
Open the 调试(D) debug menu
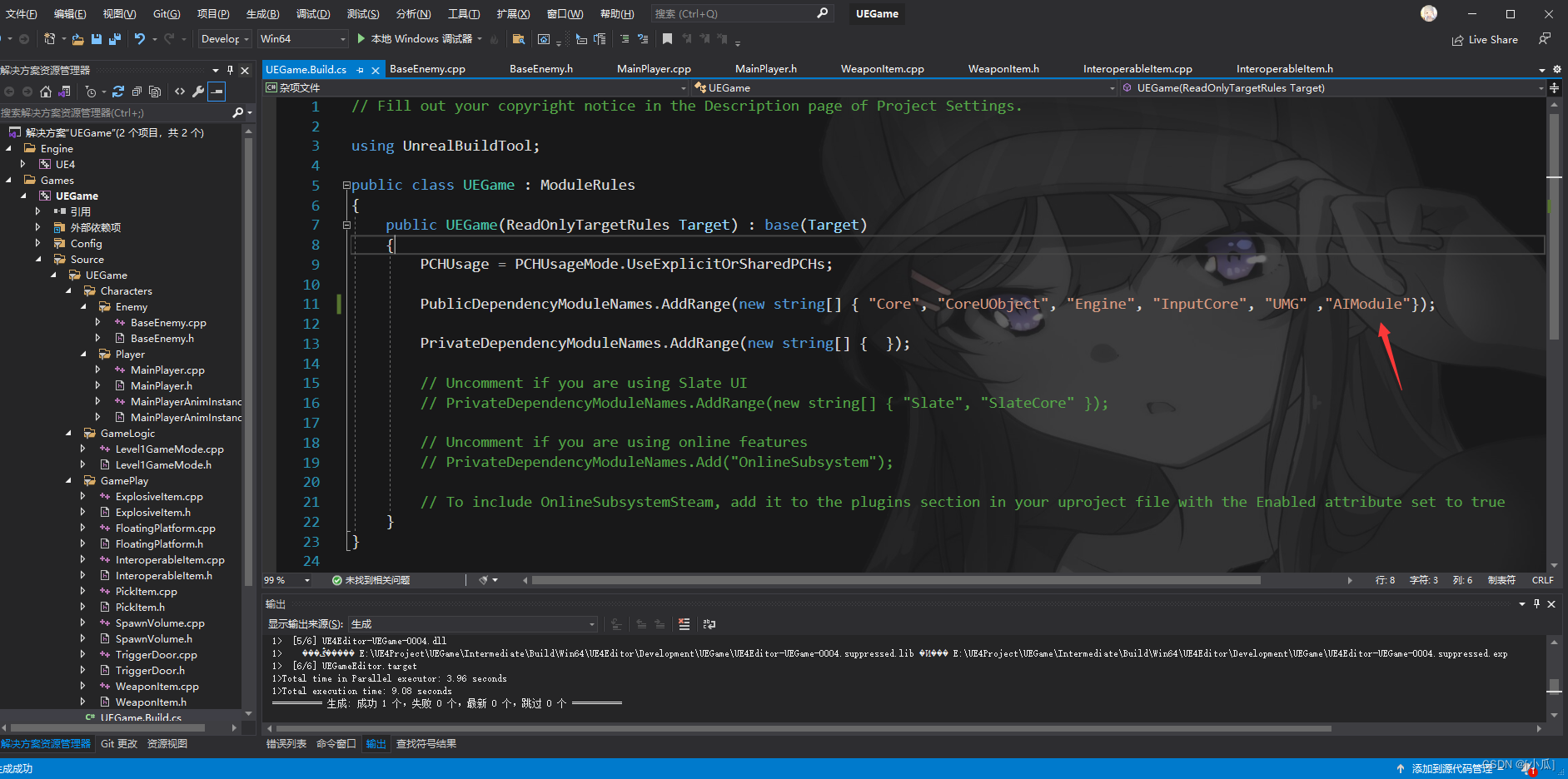(x=313, y=14)
